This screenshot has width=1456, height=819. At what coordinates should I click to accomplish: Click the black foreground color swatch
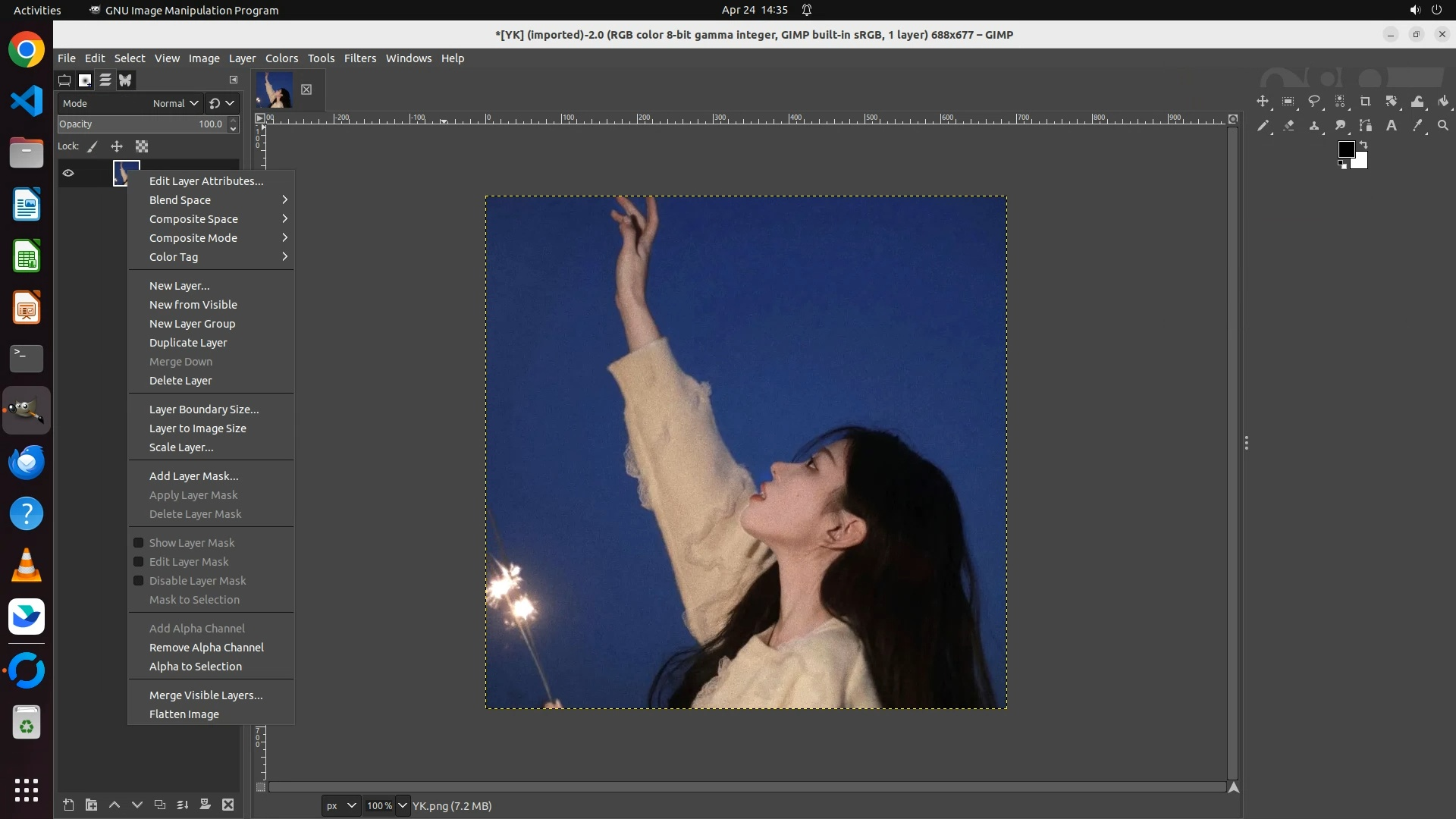(x=1345, y=149)
